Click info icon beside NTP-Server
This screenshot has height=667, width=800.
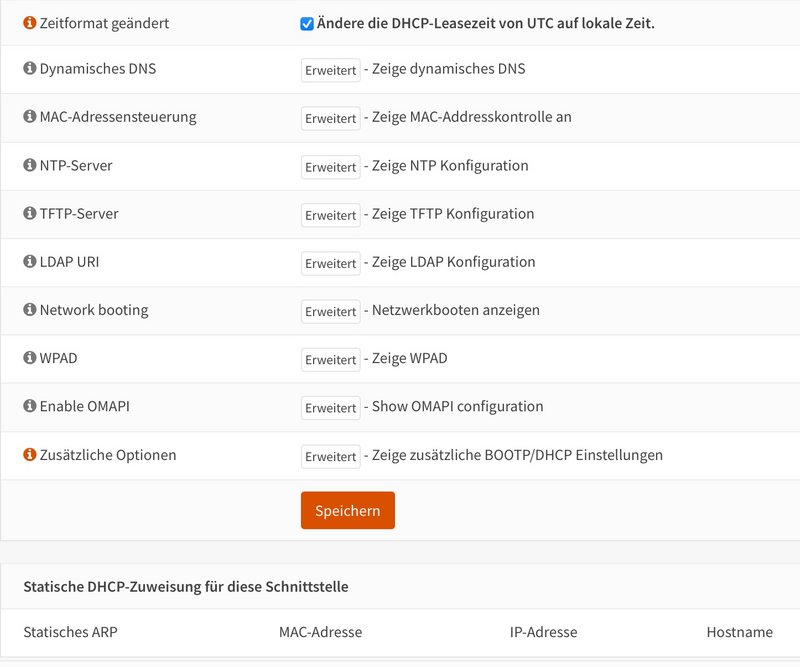(x=30, y=165)
